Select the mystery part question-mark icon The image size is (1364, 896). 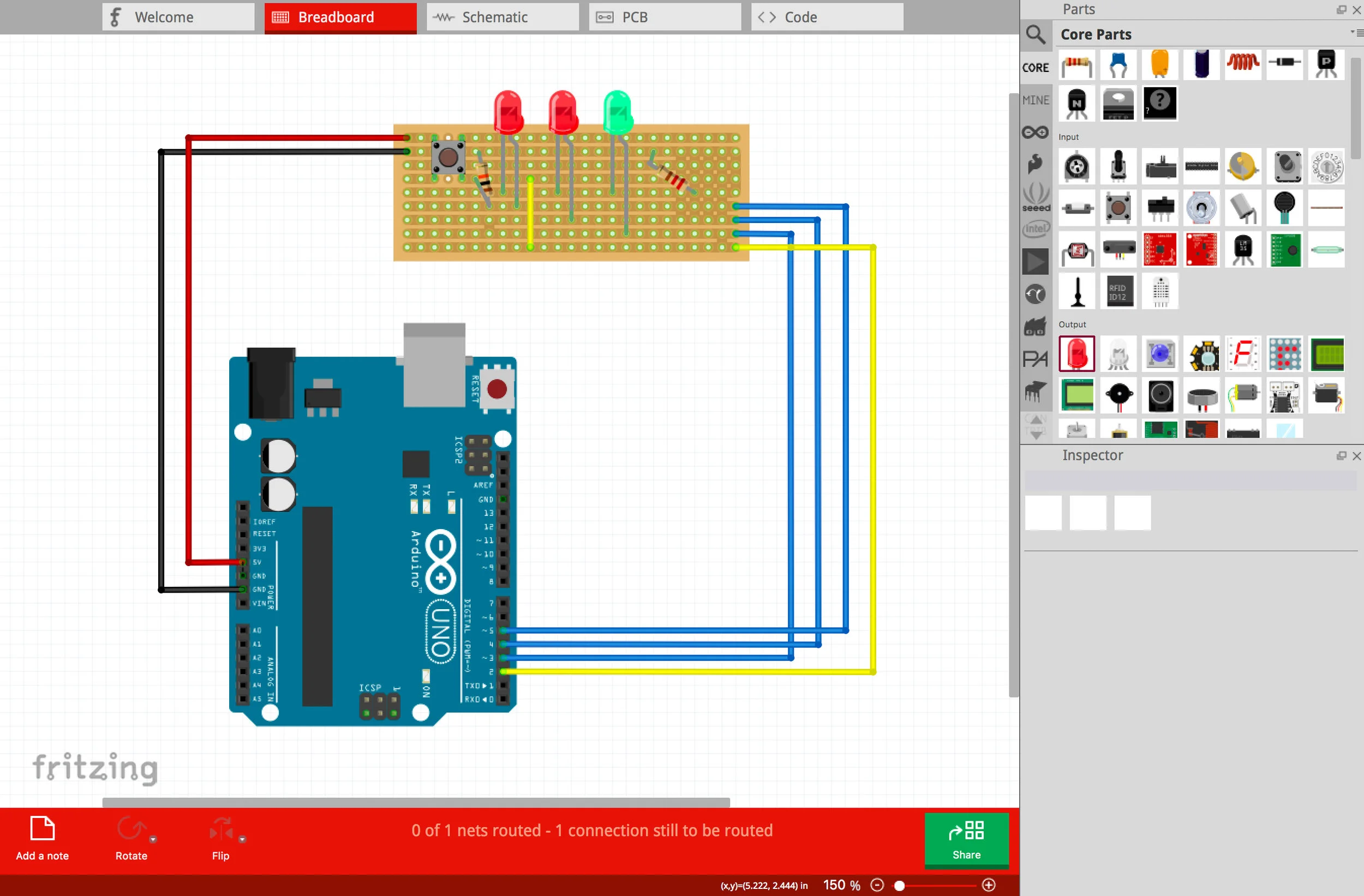click(1159, 104)
